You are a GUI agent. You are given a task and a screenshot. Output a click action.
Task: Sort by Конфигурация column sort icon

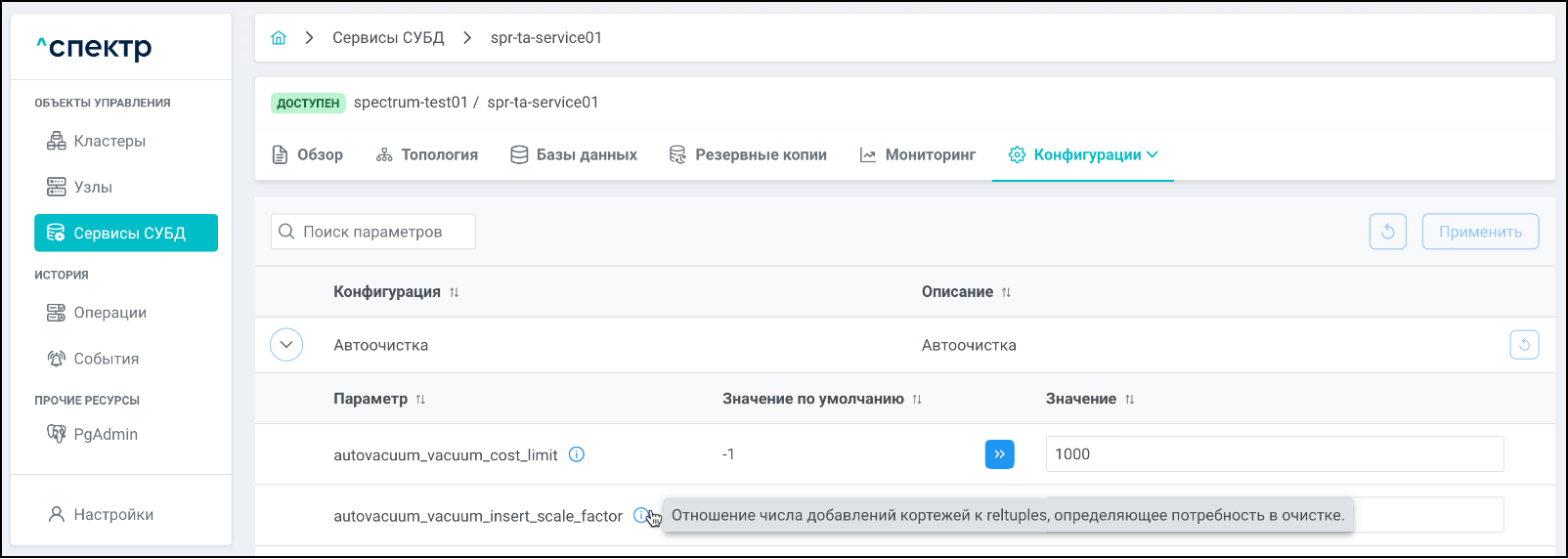point(455,292)
